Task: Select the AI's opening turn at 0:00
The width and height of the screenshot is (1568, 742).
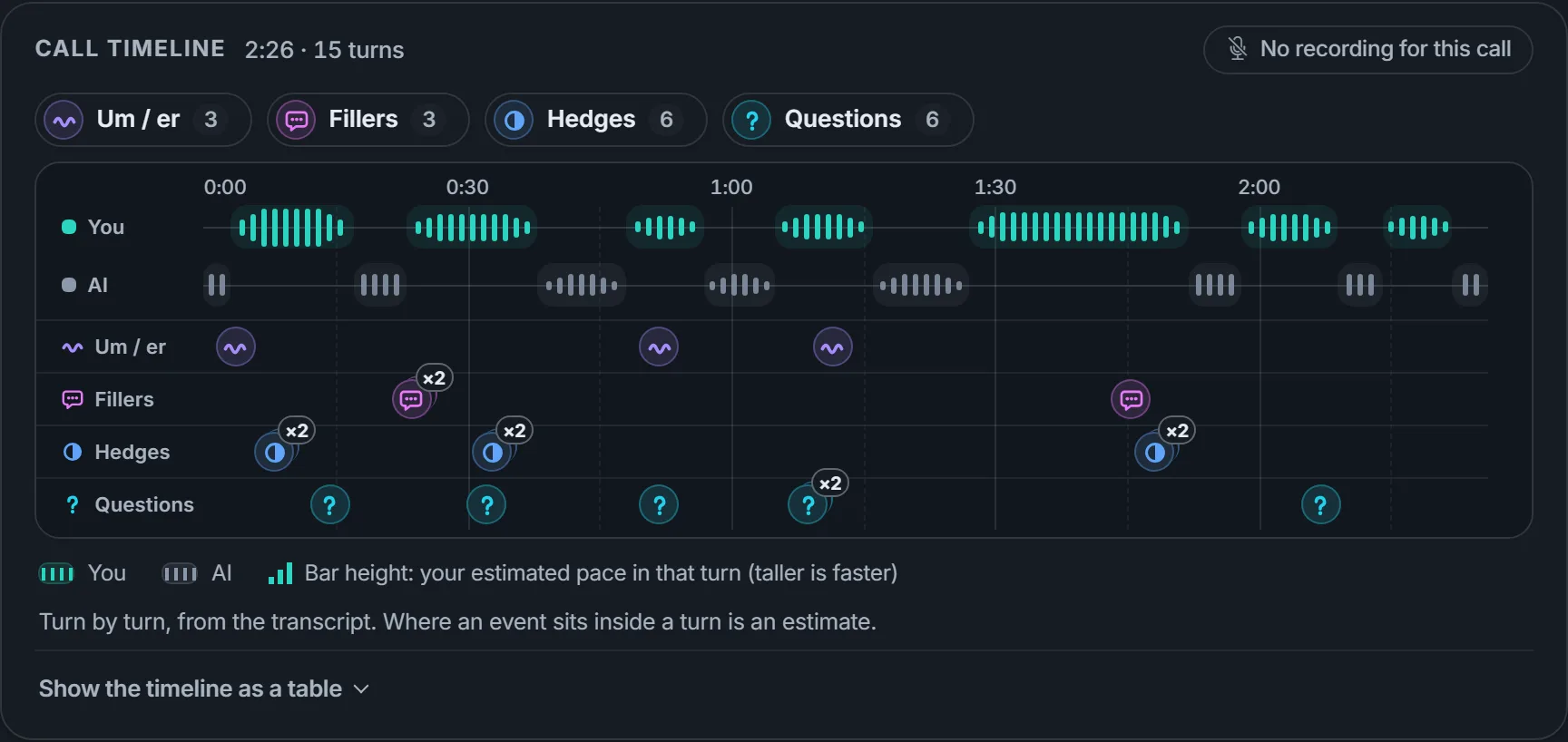Action: click(216, 286)
